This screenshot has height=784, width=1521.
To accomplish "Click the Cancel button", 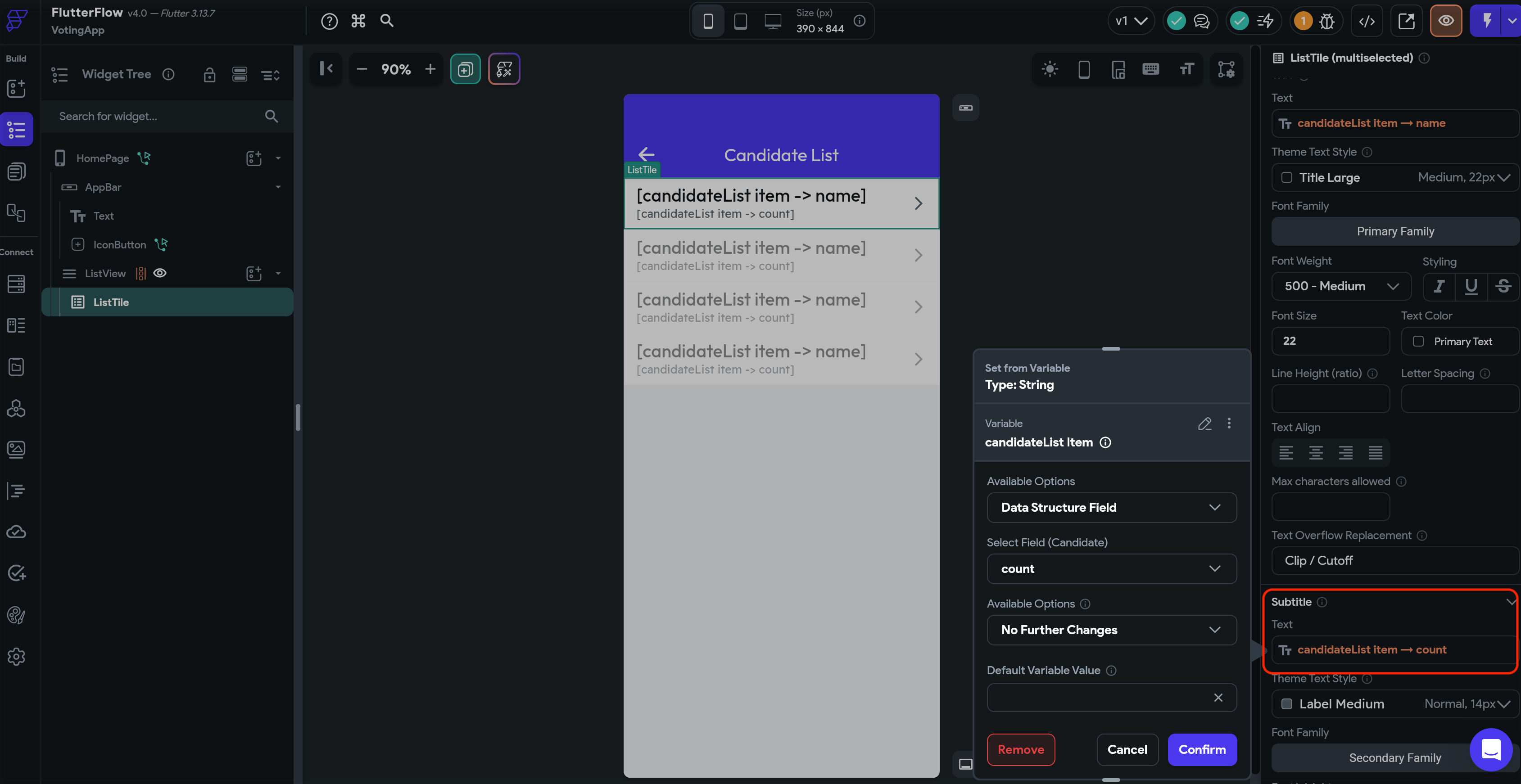I will pos(1127,750).
